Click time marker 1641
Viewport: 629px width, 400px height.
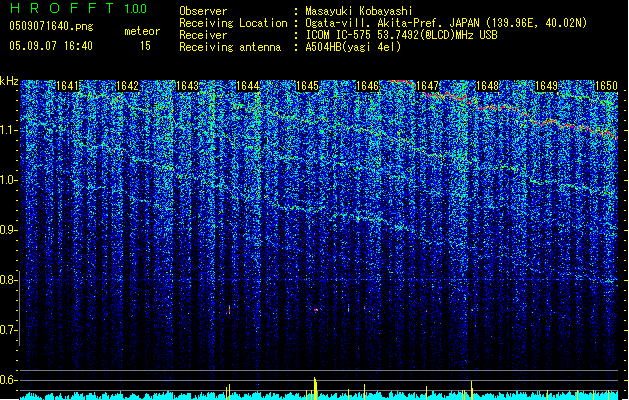(67, 86)
